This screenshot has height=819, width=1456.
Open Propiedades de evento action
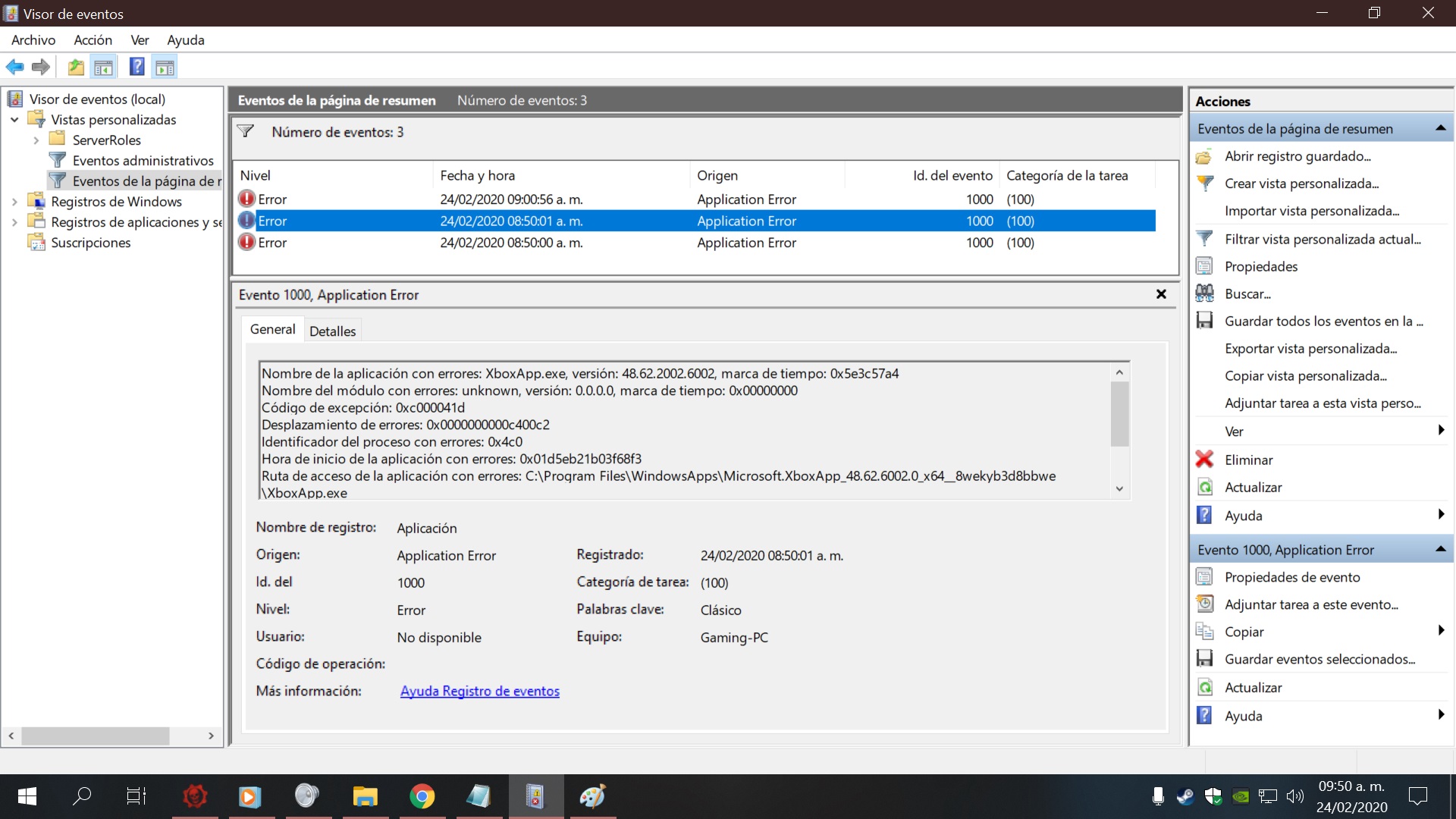[x=1292, y=577]
